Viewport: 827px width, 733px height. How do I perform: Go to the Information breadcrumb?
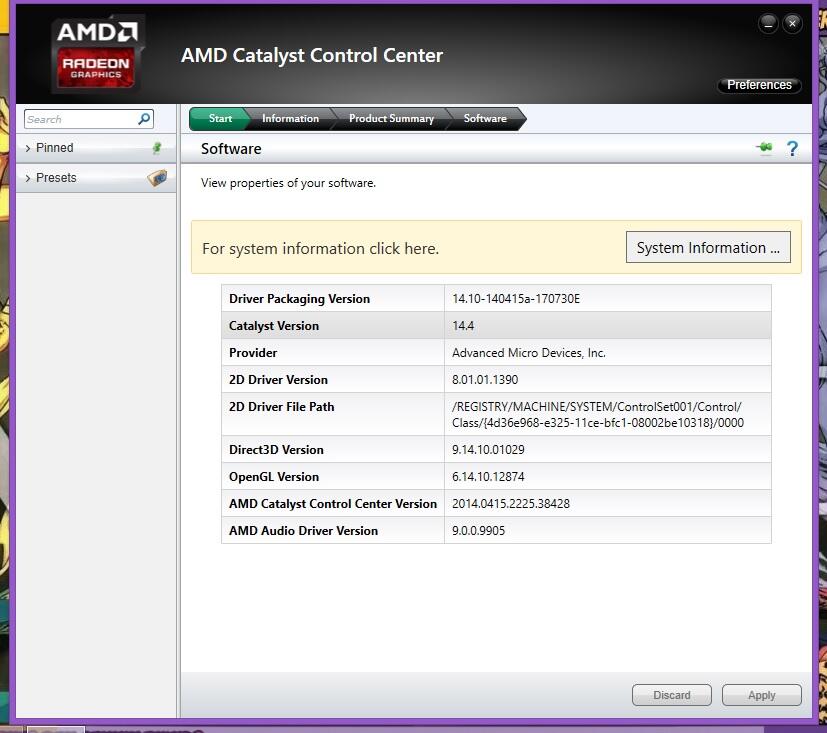[291, 119]
